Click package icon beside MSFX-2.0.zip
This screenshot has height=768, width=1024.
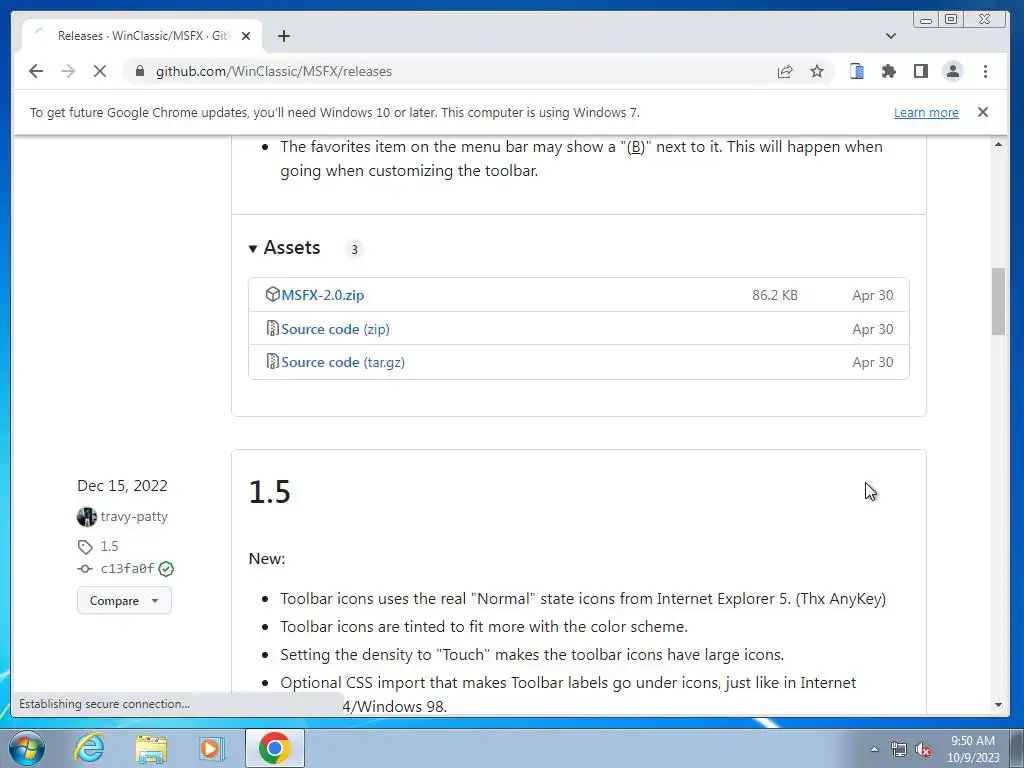272,295
